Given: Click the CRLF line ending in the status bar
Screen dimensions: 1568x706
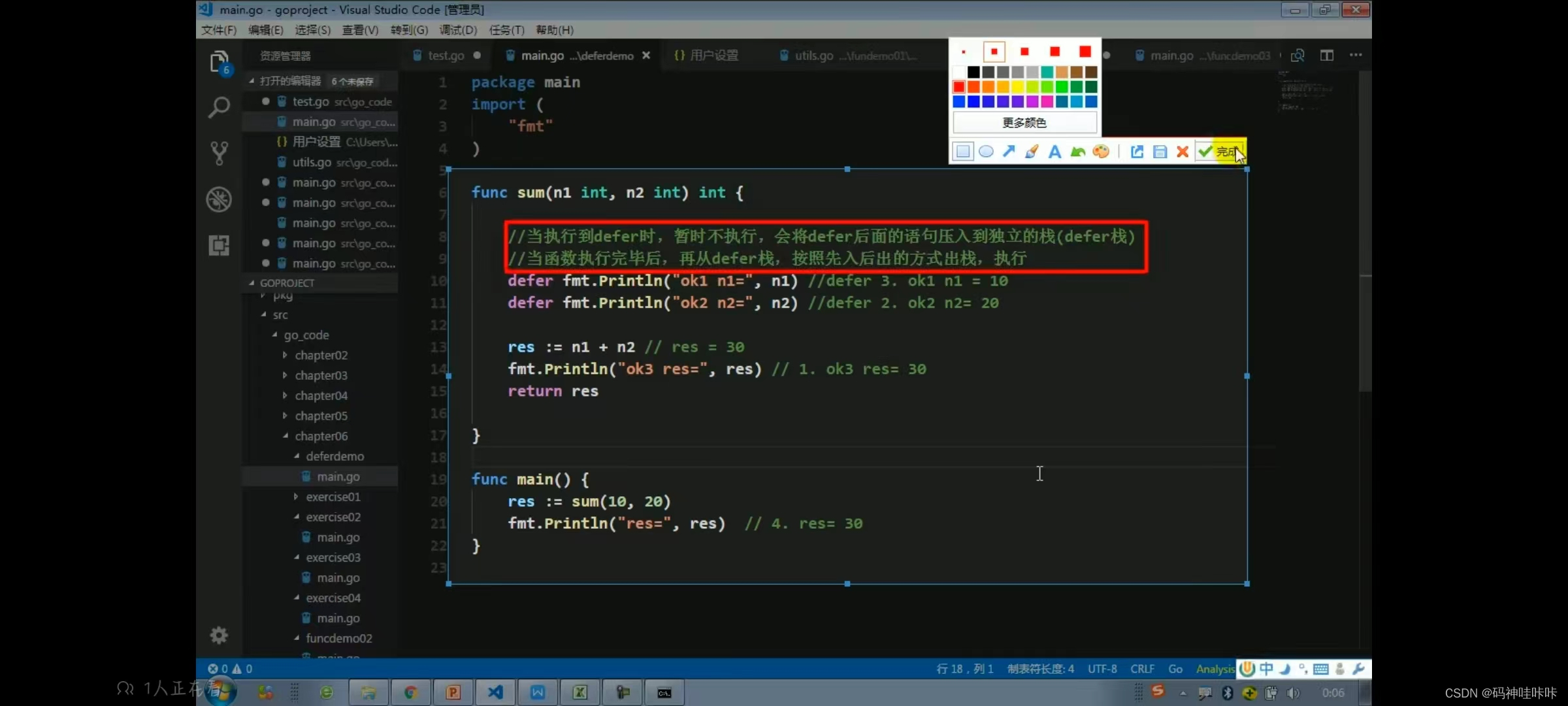Looking at the screenshot, I should 1143,669.
